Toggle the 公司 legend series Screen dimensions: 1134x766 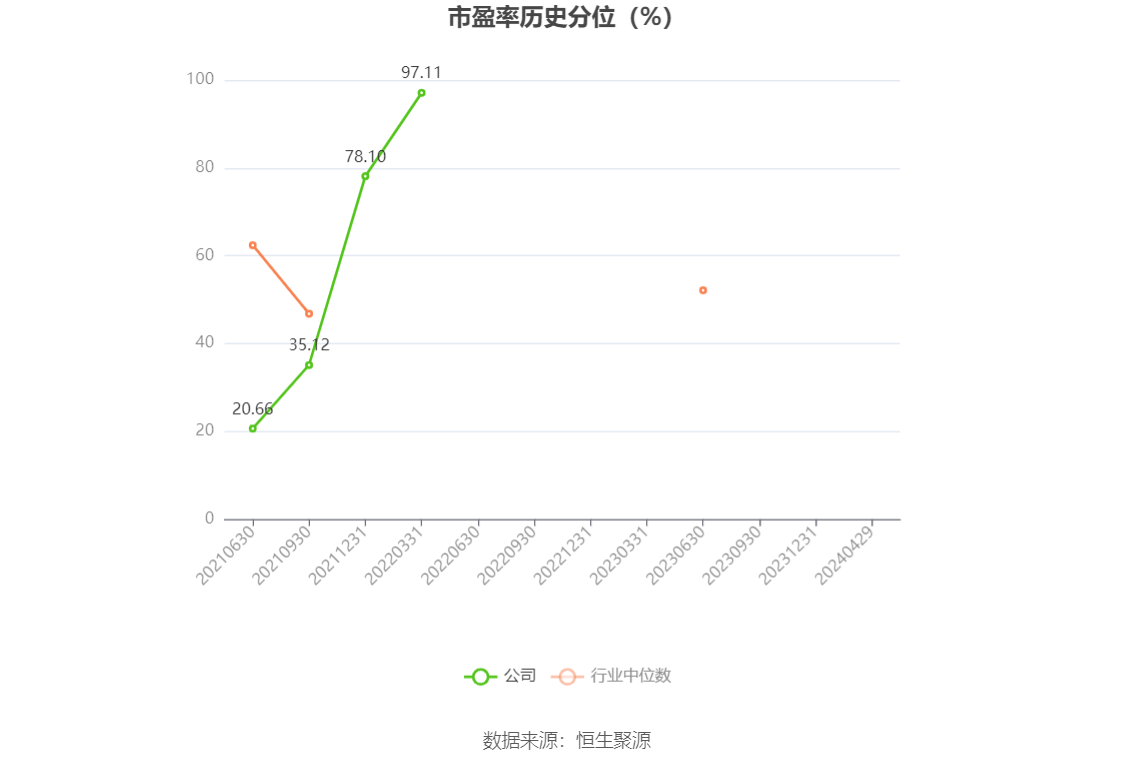coord(500,676)
